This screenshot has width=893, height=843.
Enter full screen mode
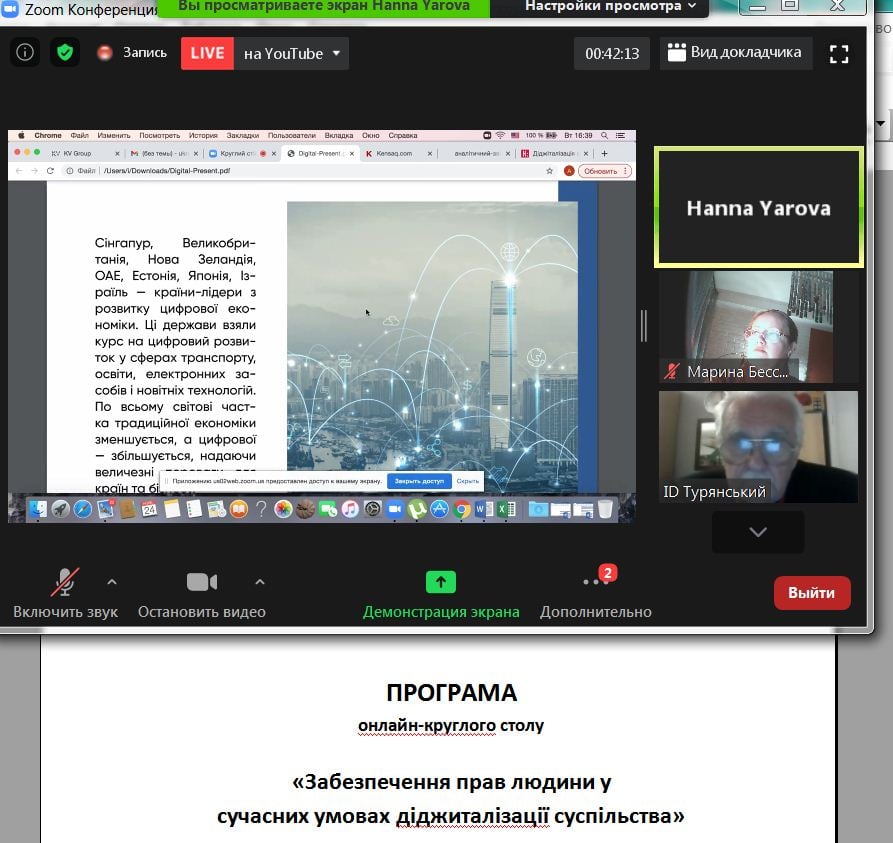coord(839,54)
